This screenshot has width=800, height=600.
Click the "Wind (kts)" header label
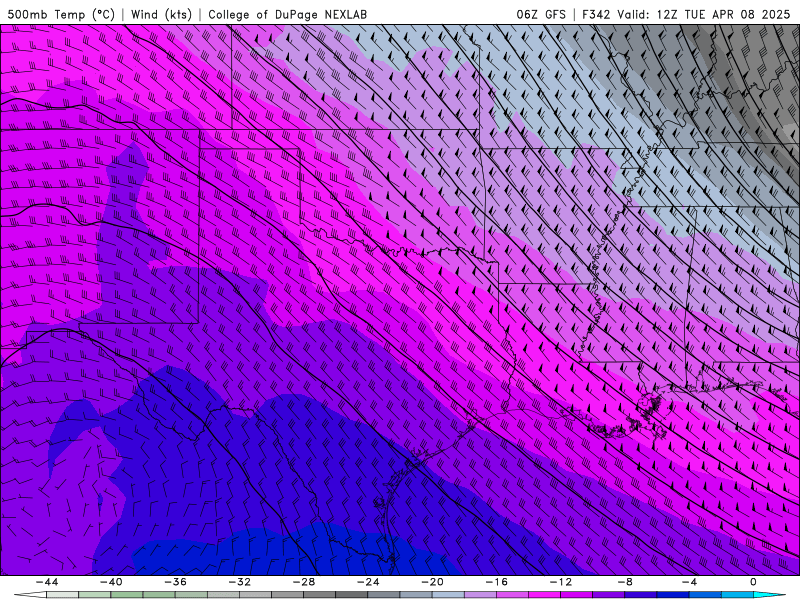161,14
